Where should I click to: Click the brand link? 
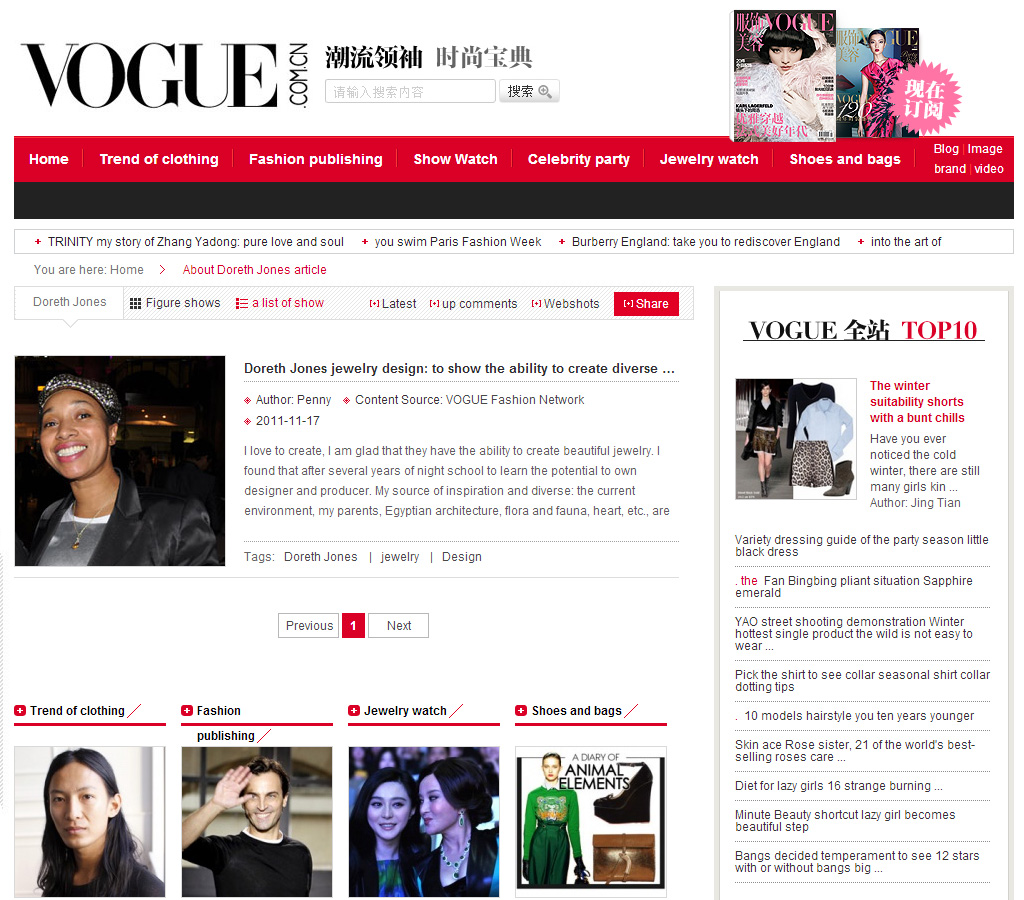point(950,169)
